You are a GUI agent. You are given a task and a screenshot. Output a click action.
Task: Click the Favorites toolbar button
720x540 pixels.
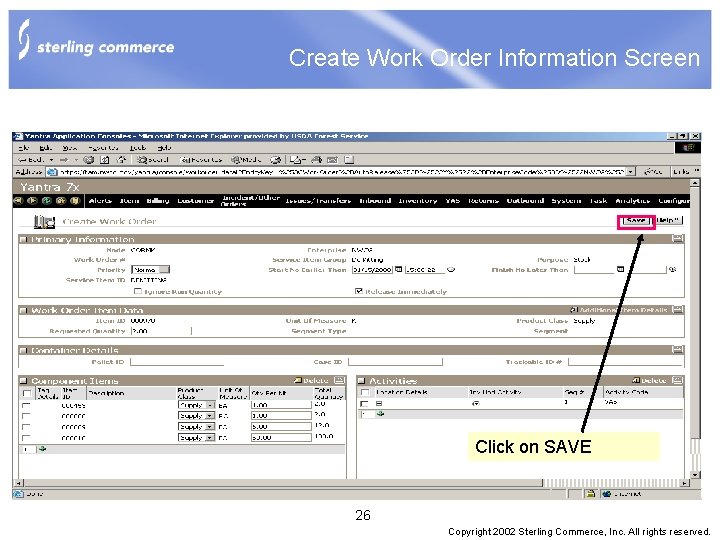[201, 160]
